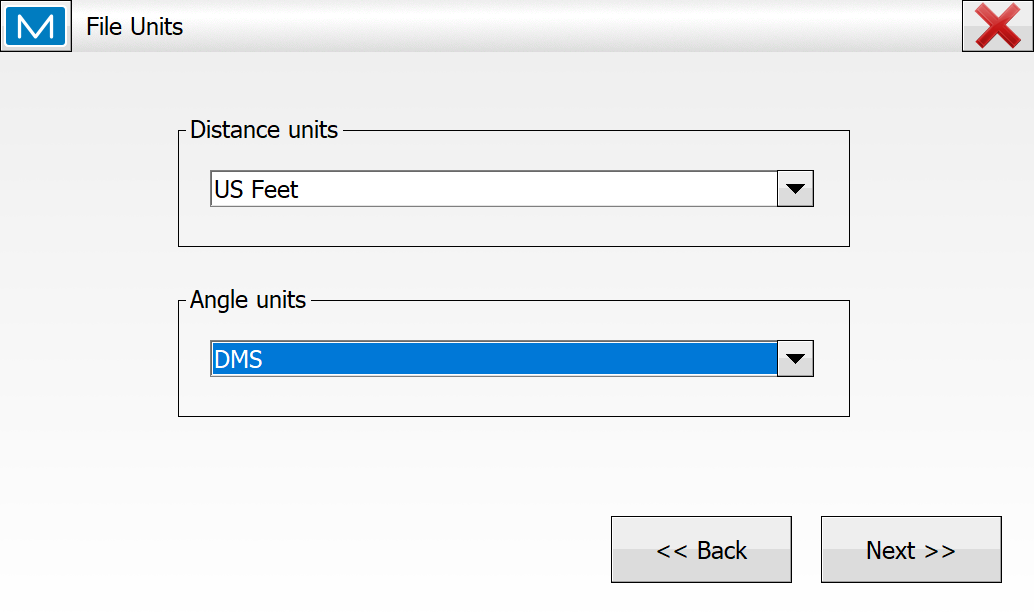Expand the Distance units dropdown arrow
This screenshot has width=1034, height=612.
tap(795, 189)
